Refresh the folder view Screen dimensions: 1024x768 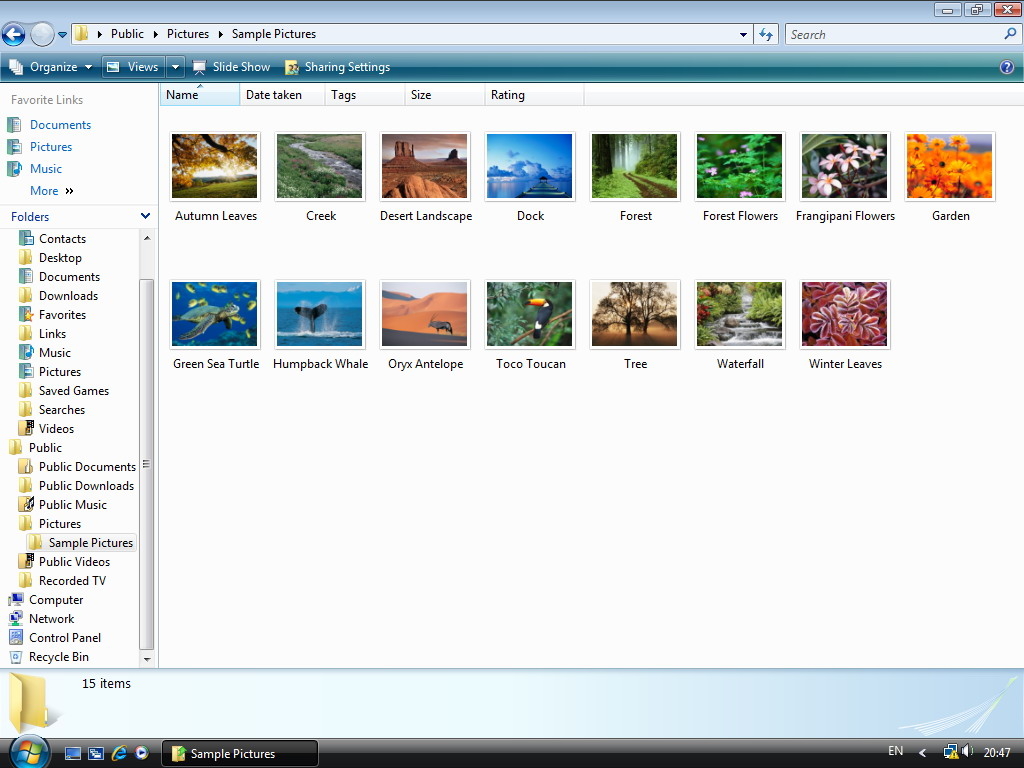(766, 35)
